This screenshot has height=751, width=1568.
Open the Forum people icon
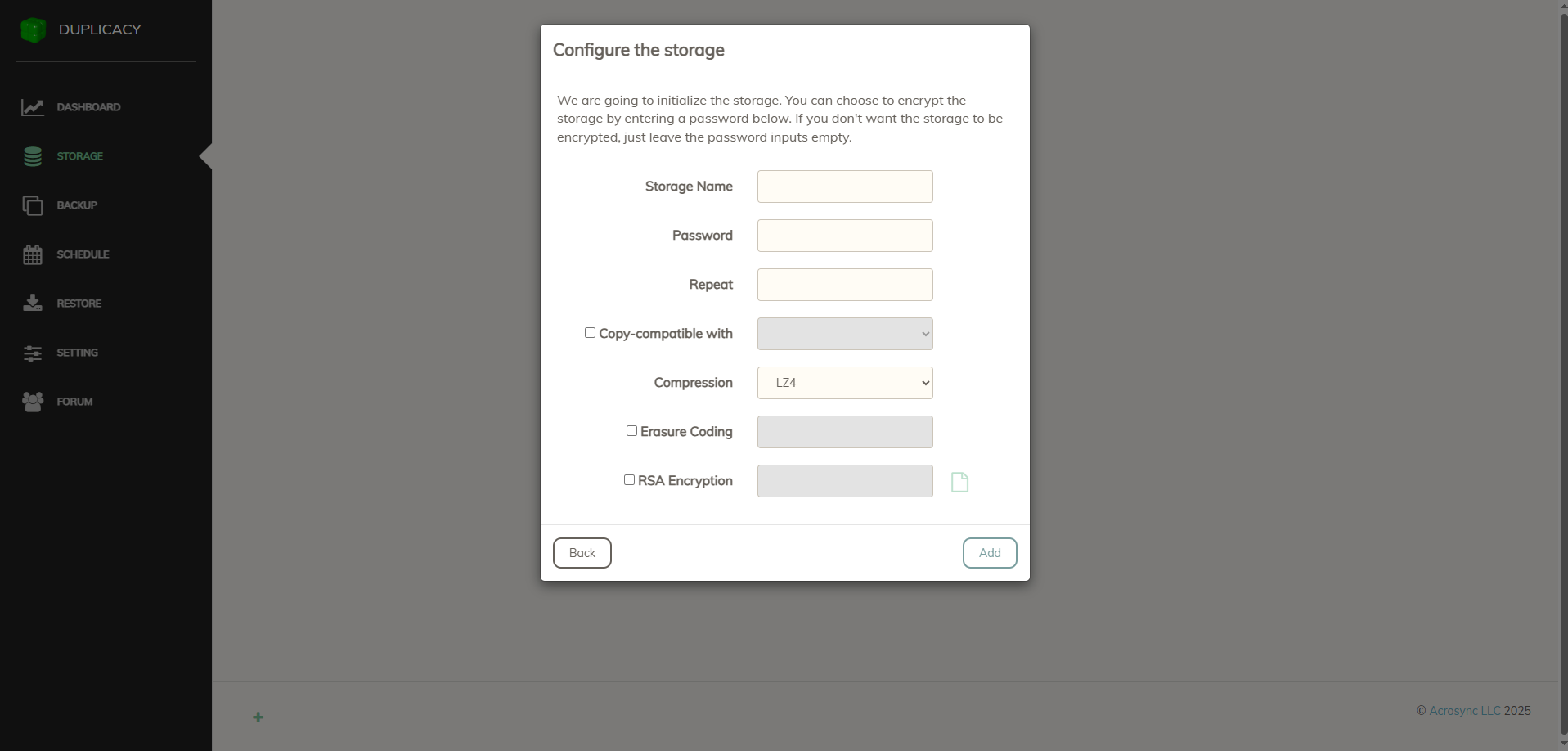[x=33, y=402]
